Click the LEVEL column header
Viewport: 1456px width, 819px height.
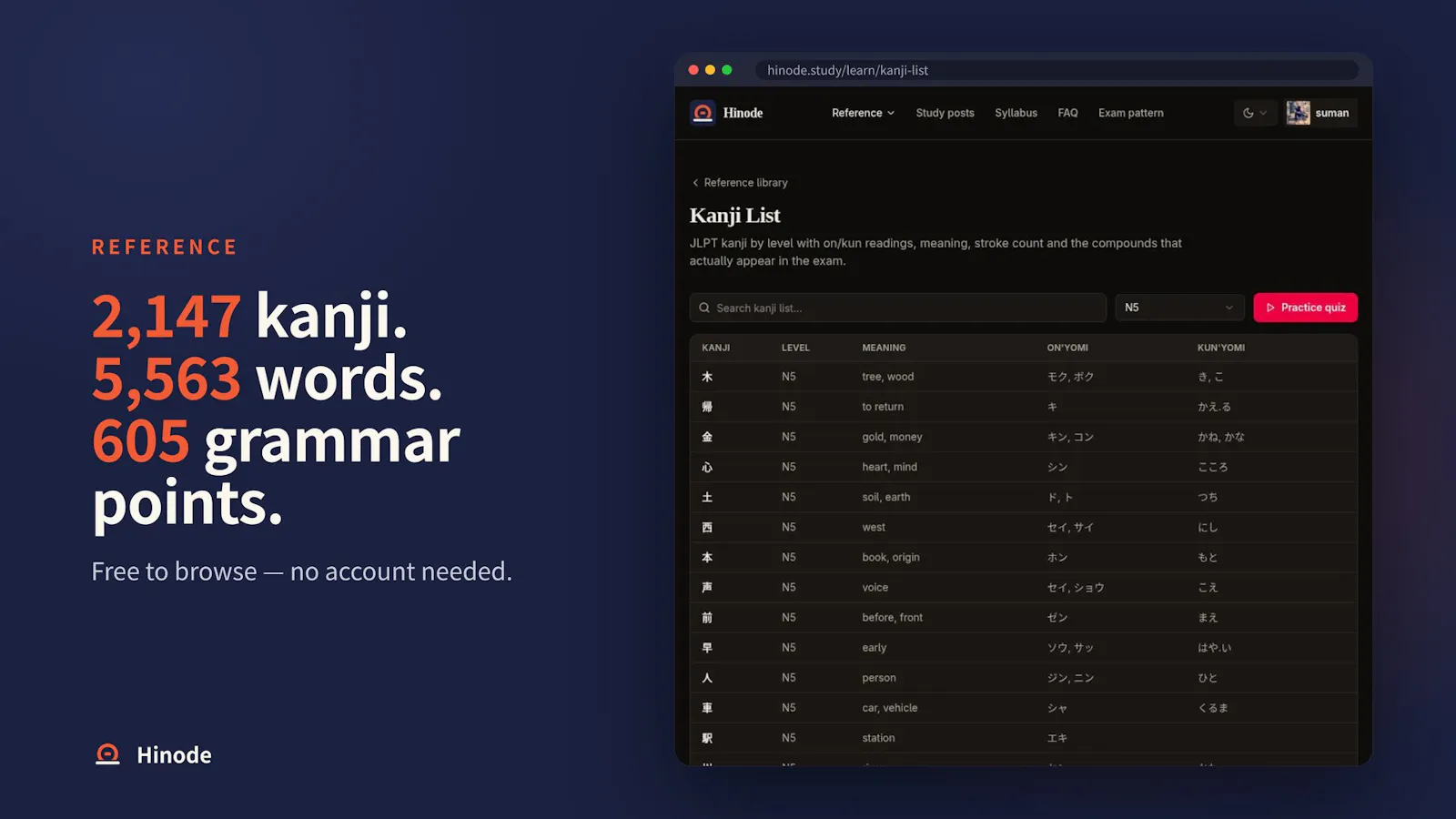795,348
